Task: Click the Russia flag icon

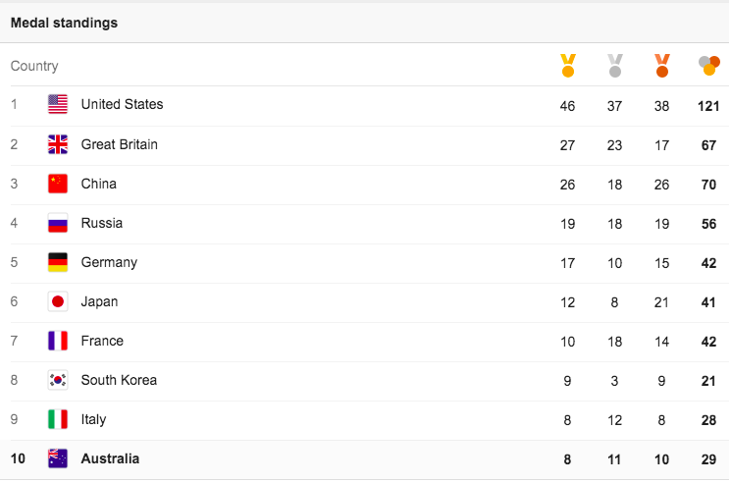Action: (x=58, y=223)
